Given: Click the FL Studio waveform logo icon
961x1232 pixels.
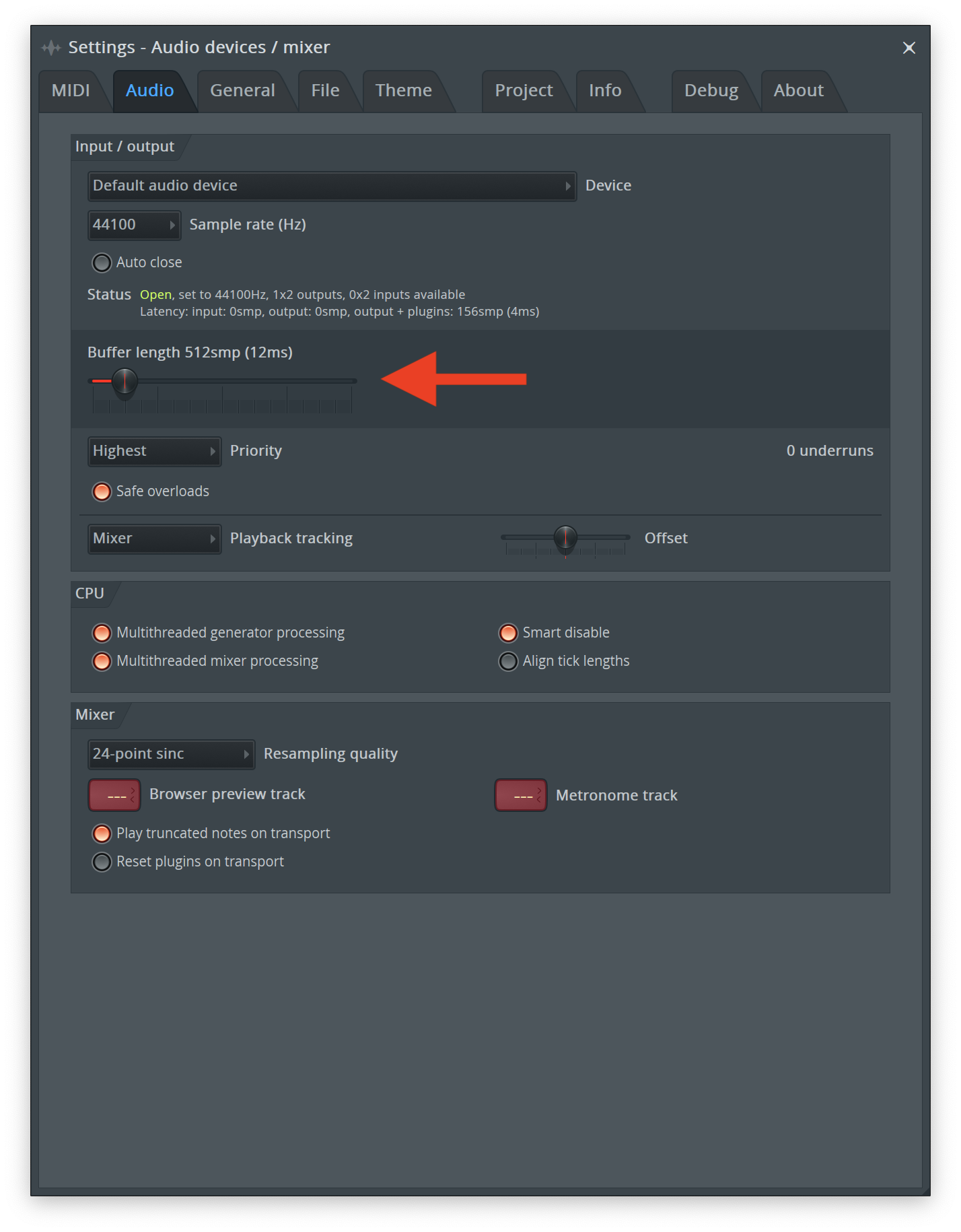Looking at the screenshot, I should (51, 47).
